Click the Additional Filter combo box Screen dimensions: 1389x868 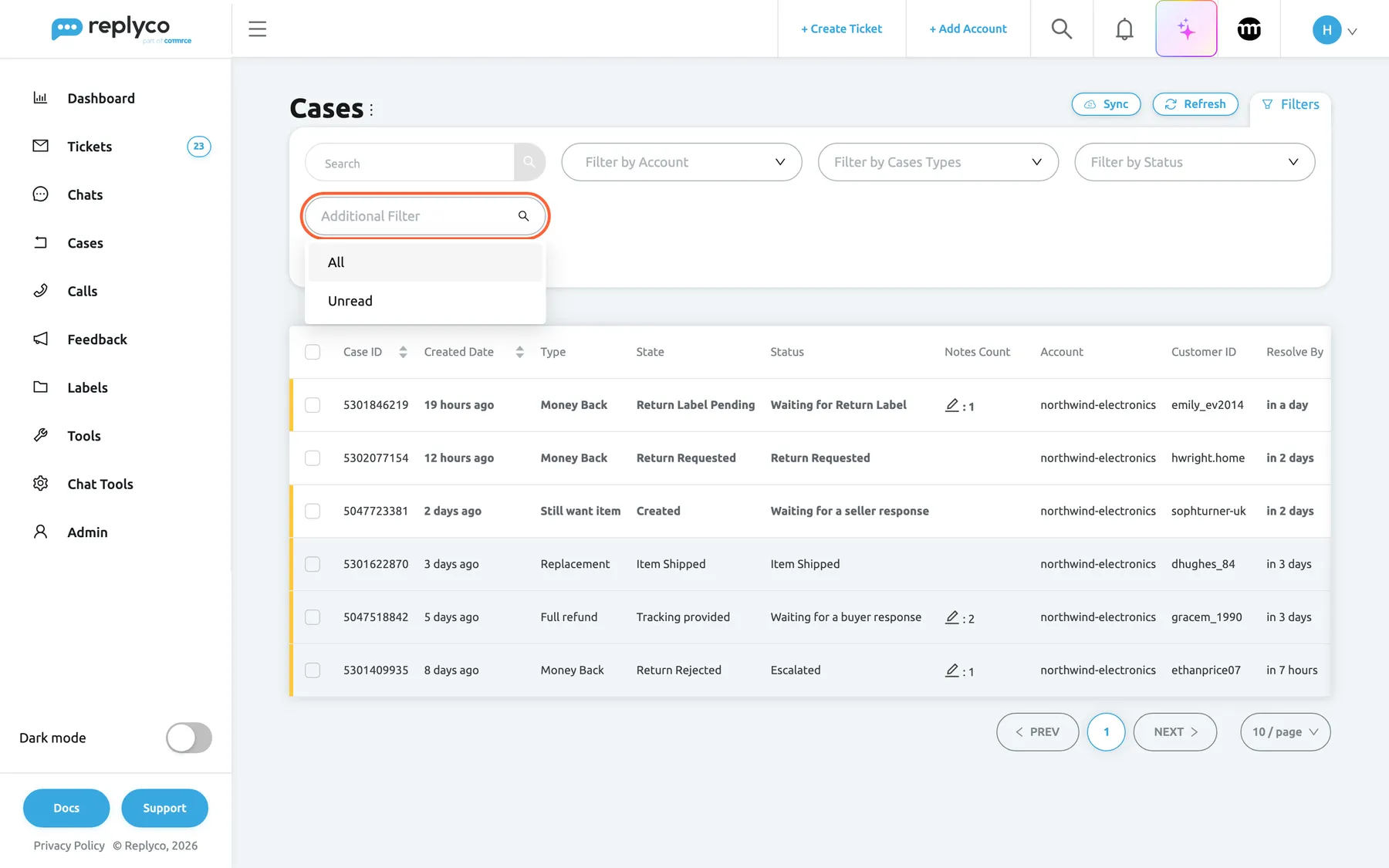[x=425, y=216]
